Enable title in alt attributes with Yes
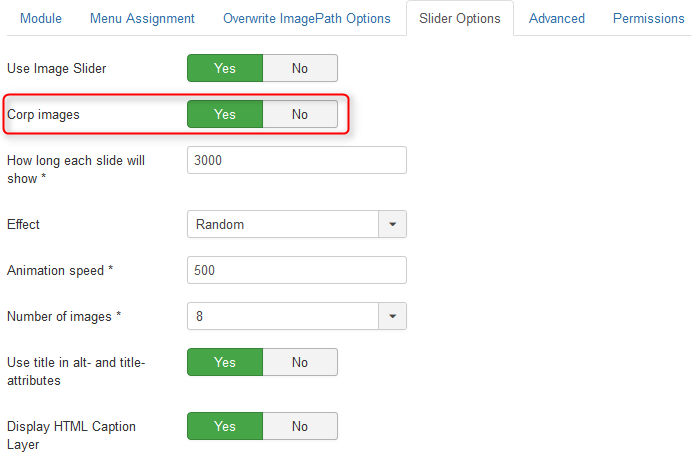The height and width of the screenshot is (472, 691). pos(225,362)
